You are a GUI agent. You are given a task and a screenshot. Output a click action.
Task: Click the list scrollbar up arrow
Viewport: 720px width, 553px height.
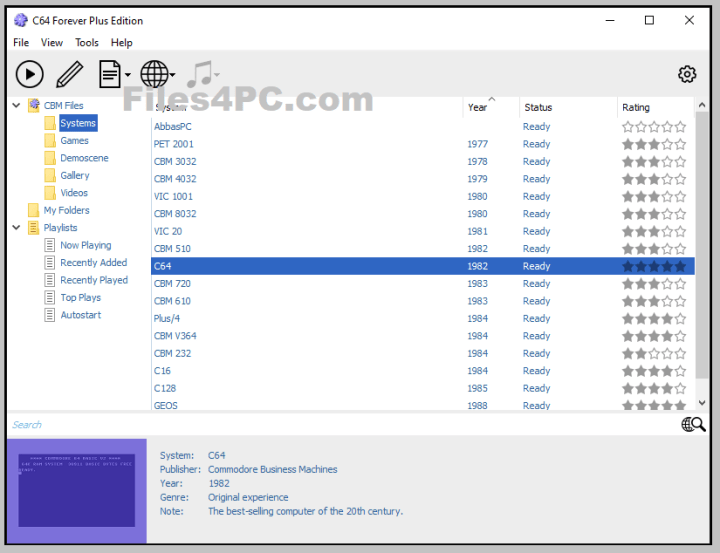(702, 105)
